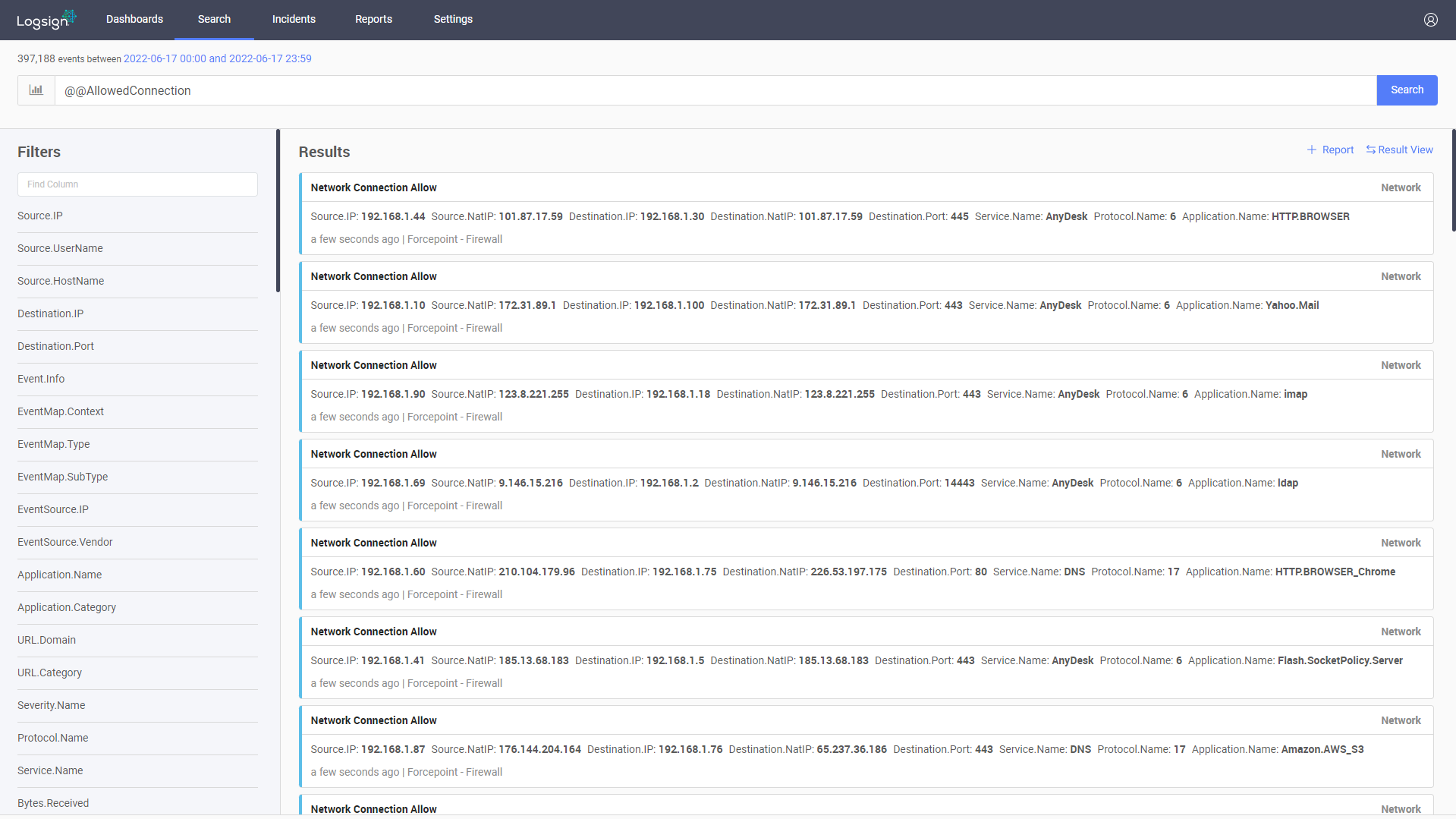
Task: Click the blue Search button
Action: click(x=1407, y=90)
